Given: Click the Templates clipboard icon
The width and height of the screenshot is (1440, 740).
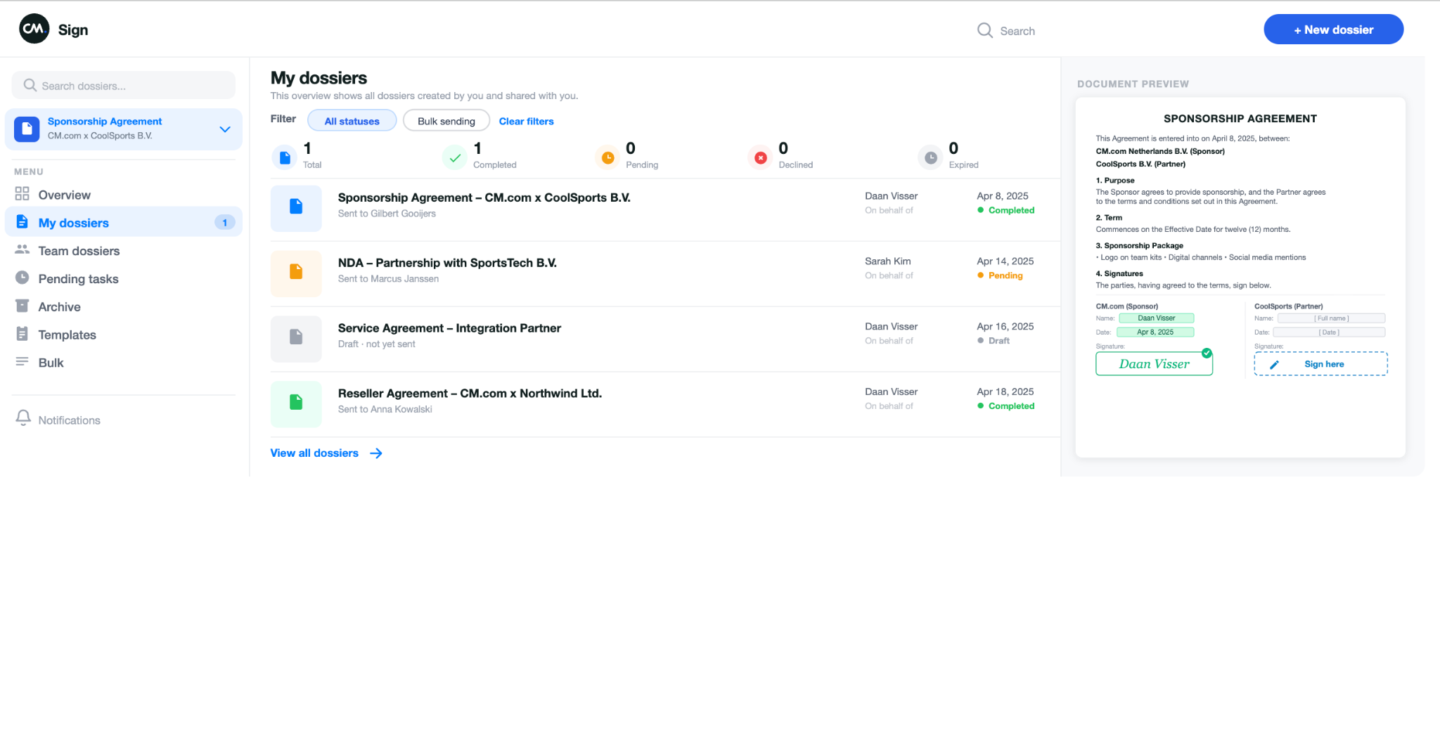Looking at the screenshot, I should click(x=22, y=334).
